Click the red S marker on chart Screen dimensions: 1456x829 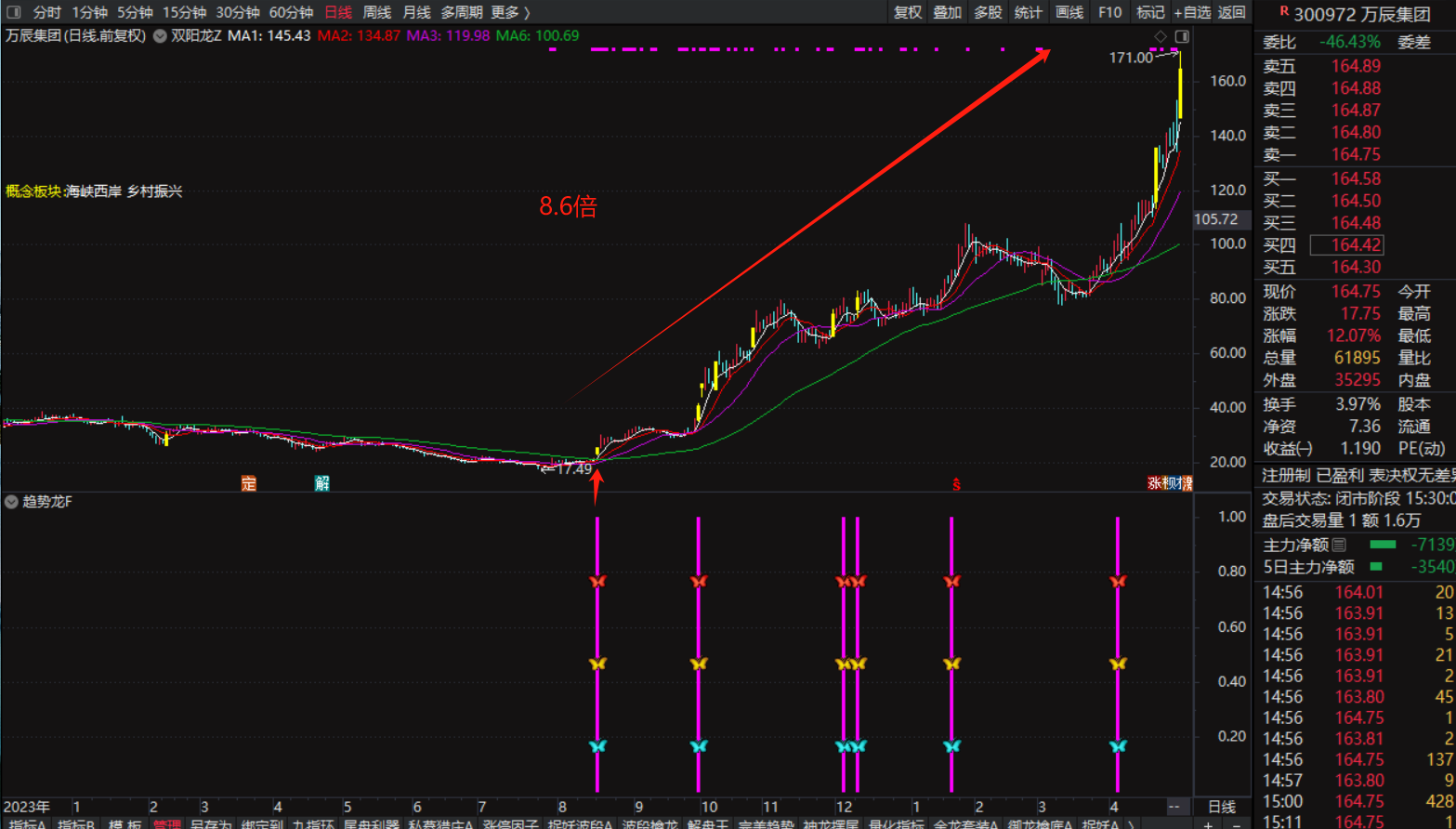(x=956, y=484)
